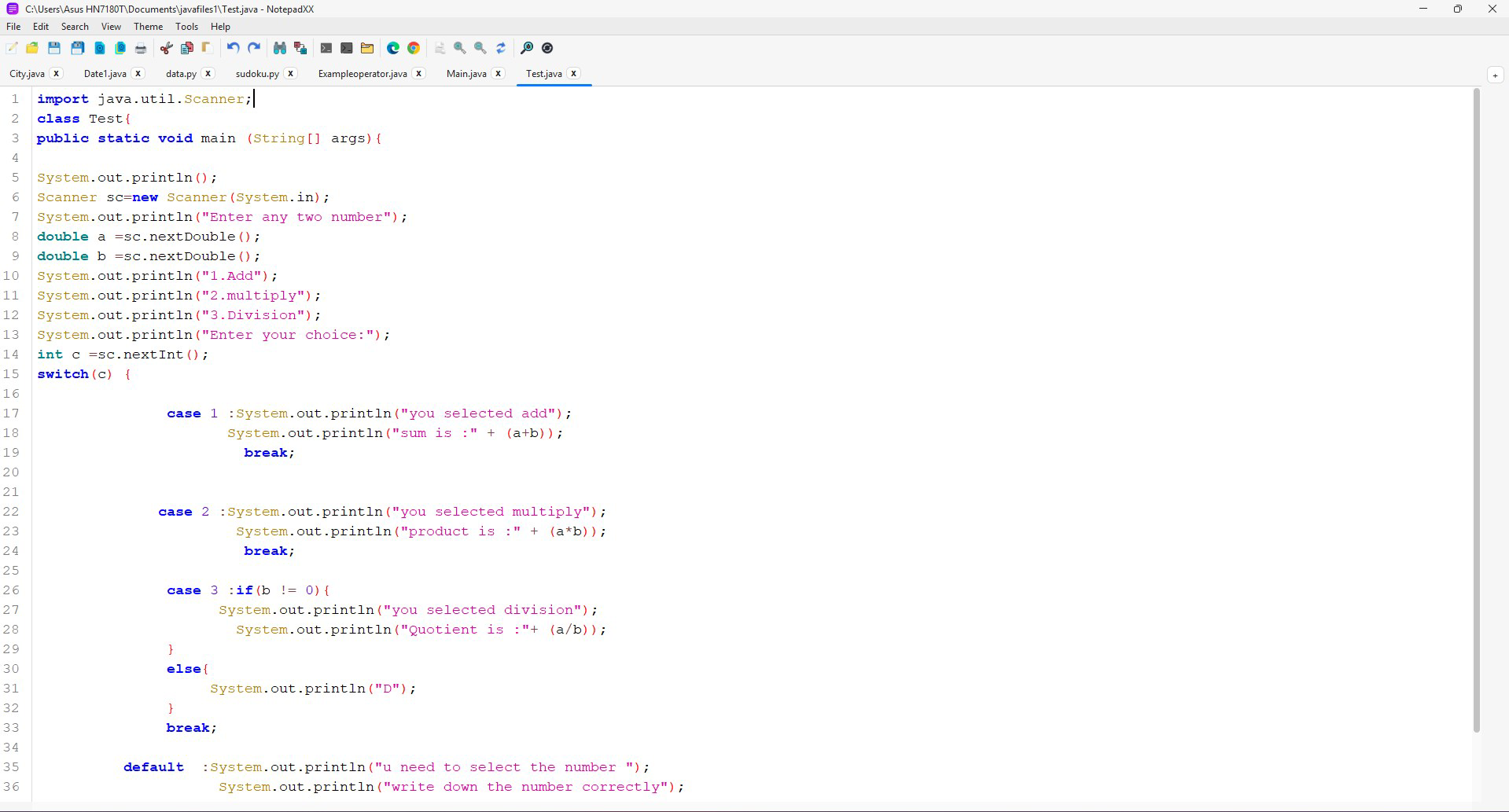Click the Undo arrow icon

pos(233,48)
